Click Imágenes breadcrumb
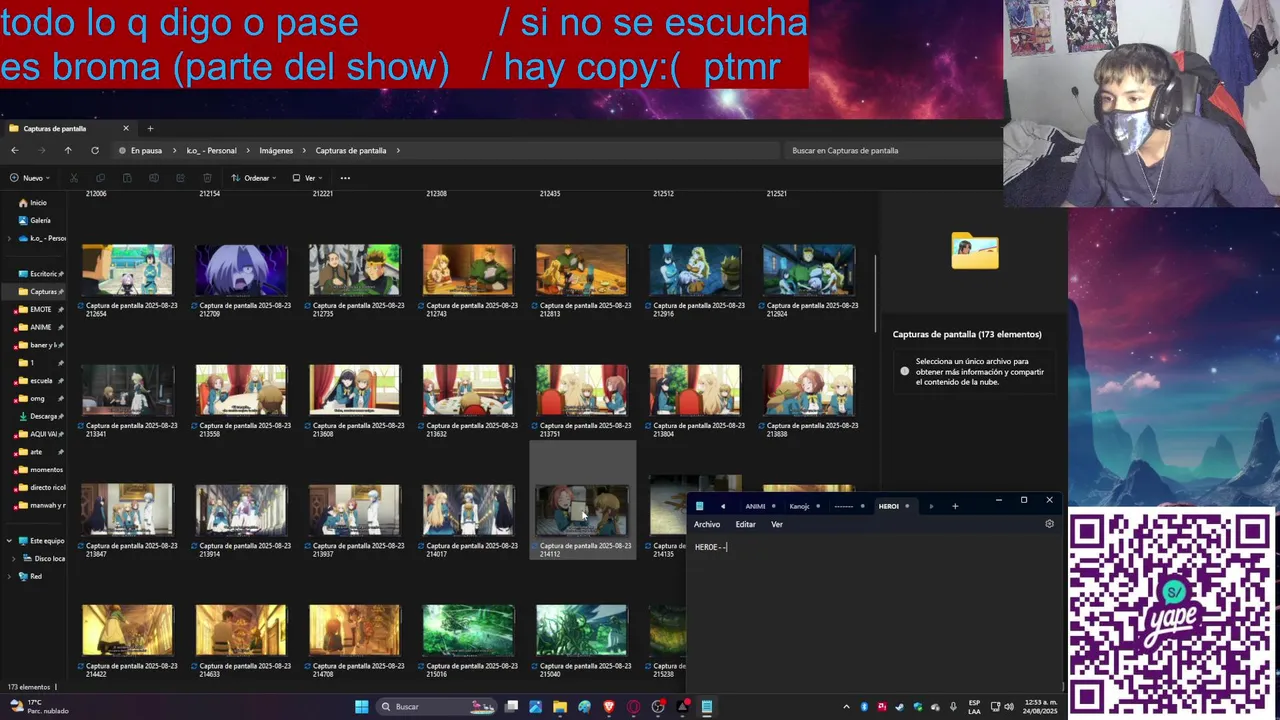Image resolution: width=1280 pixels, height=720 pixels. coord(276,150)
